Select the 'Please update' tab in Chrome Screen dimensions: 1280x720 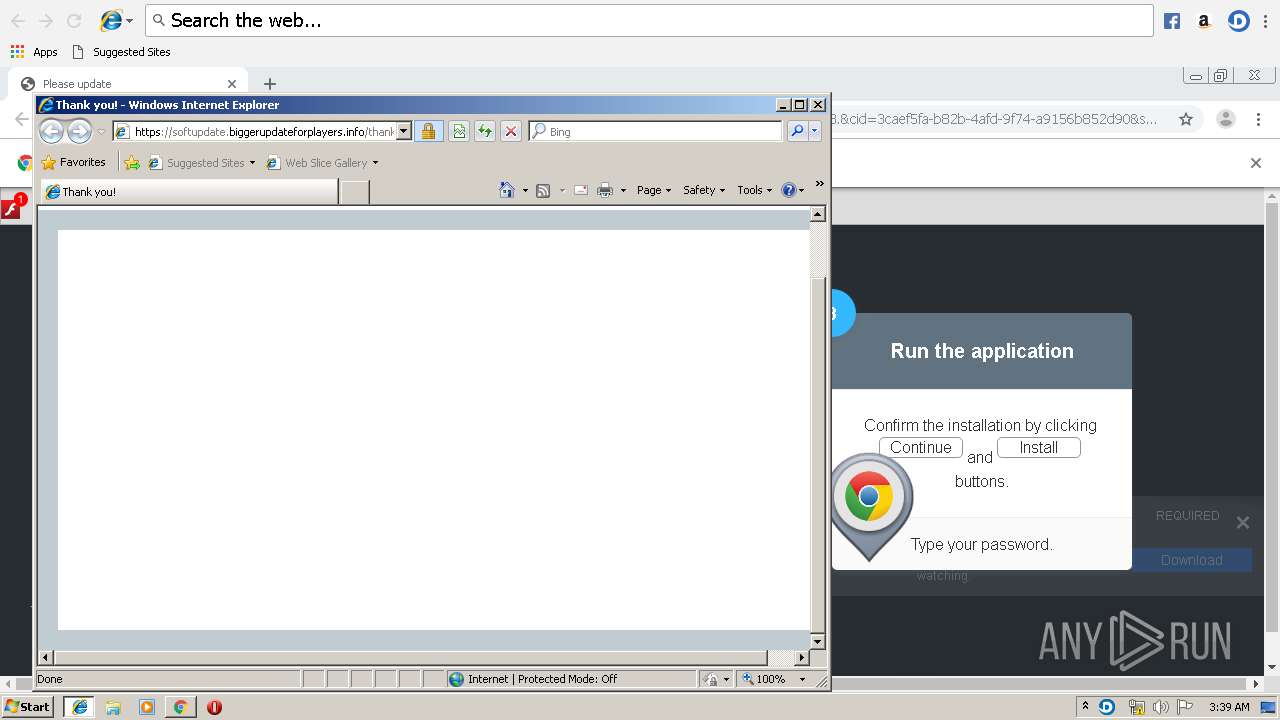tap(128, 84)
